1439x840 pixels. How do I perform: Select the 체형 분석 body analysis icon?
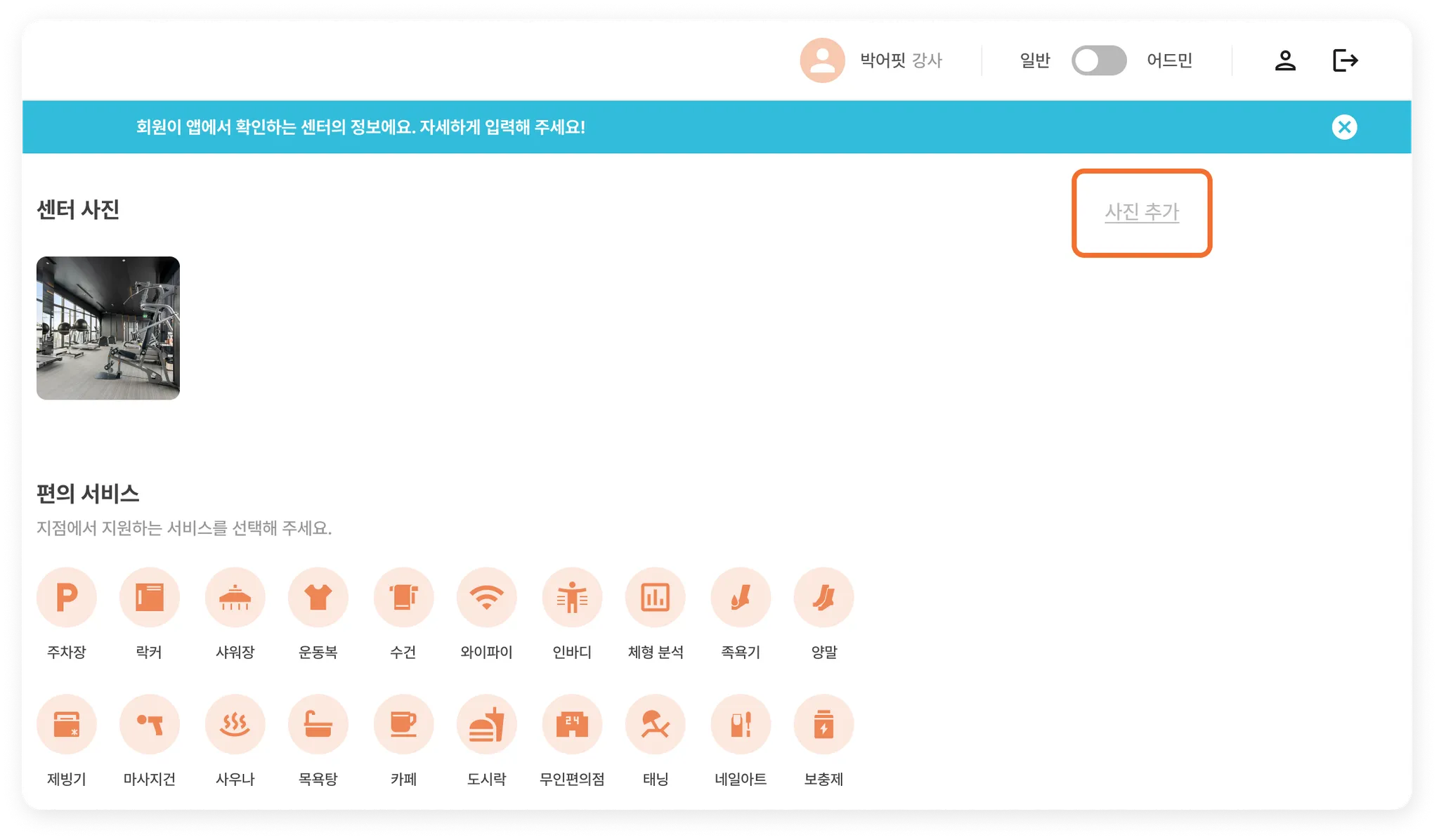655,598
